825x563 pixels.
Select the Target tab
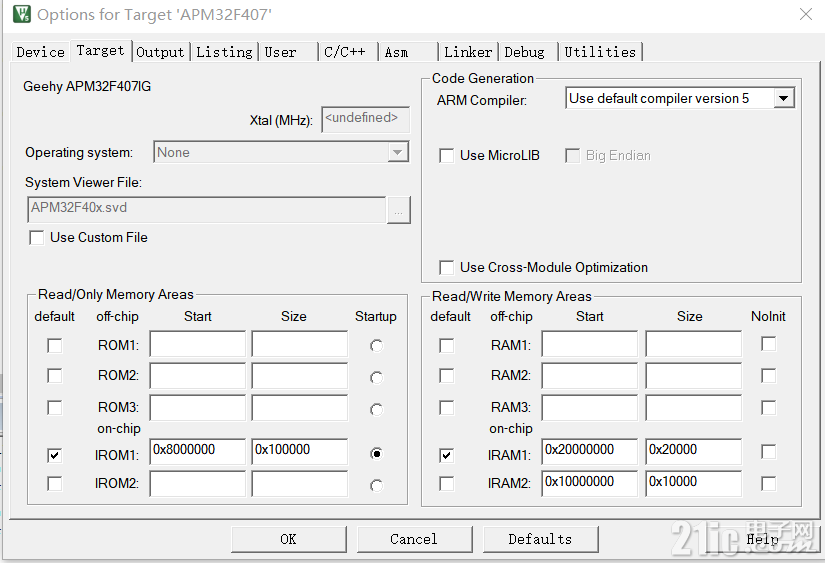click(x=100, y=51)
